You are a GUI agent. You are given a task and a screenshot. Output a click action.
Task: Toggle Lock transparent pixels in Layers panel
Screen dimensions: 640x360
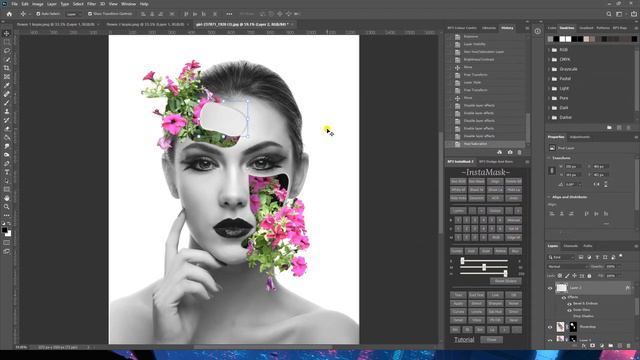(560, 276)
